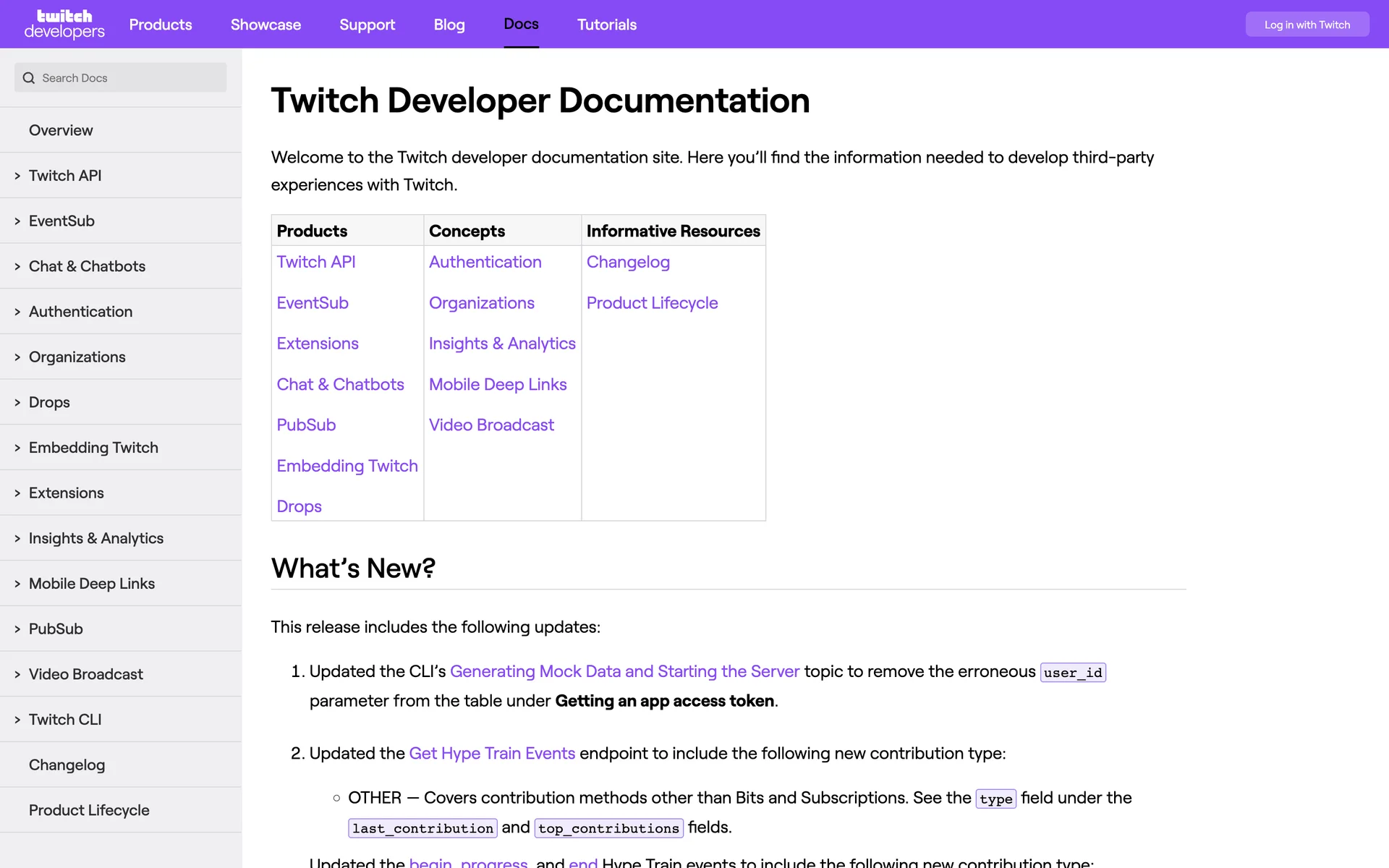Expand the Extensions sidebar chevron
The width and height of the screenshot is (1389, 868).
click(17, 493)
